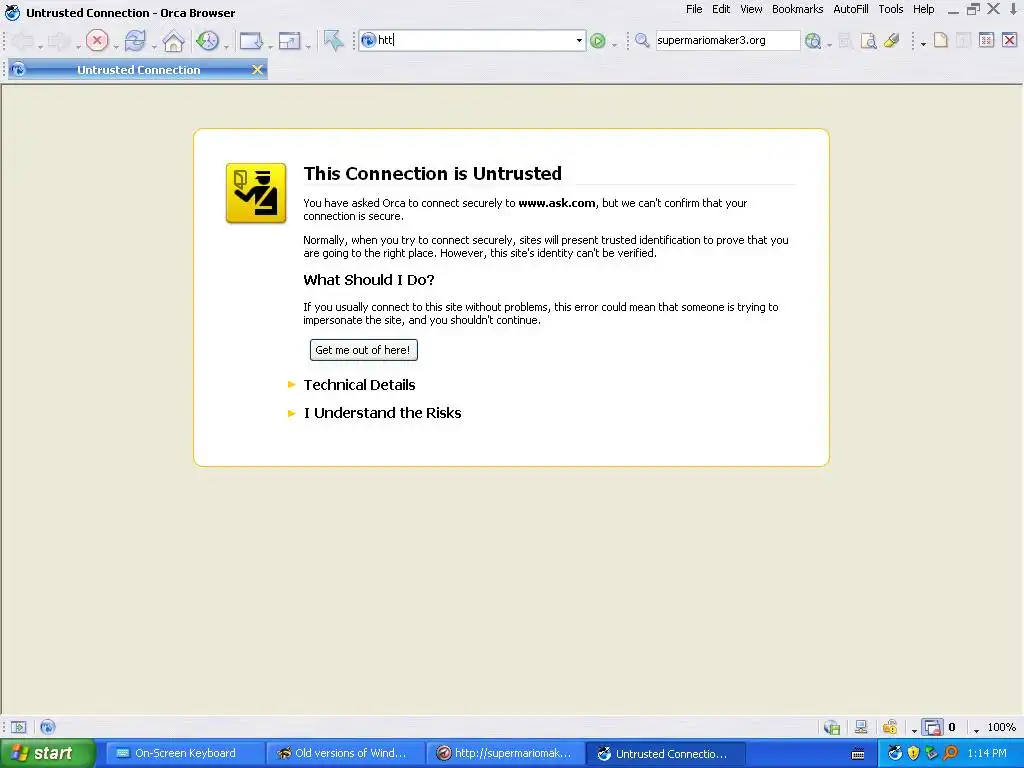Click the Get me out of here! button

click(363, 350)
